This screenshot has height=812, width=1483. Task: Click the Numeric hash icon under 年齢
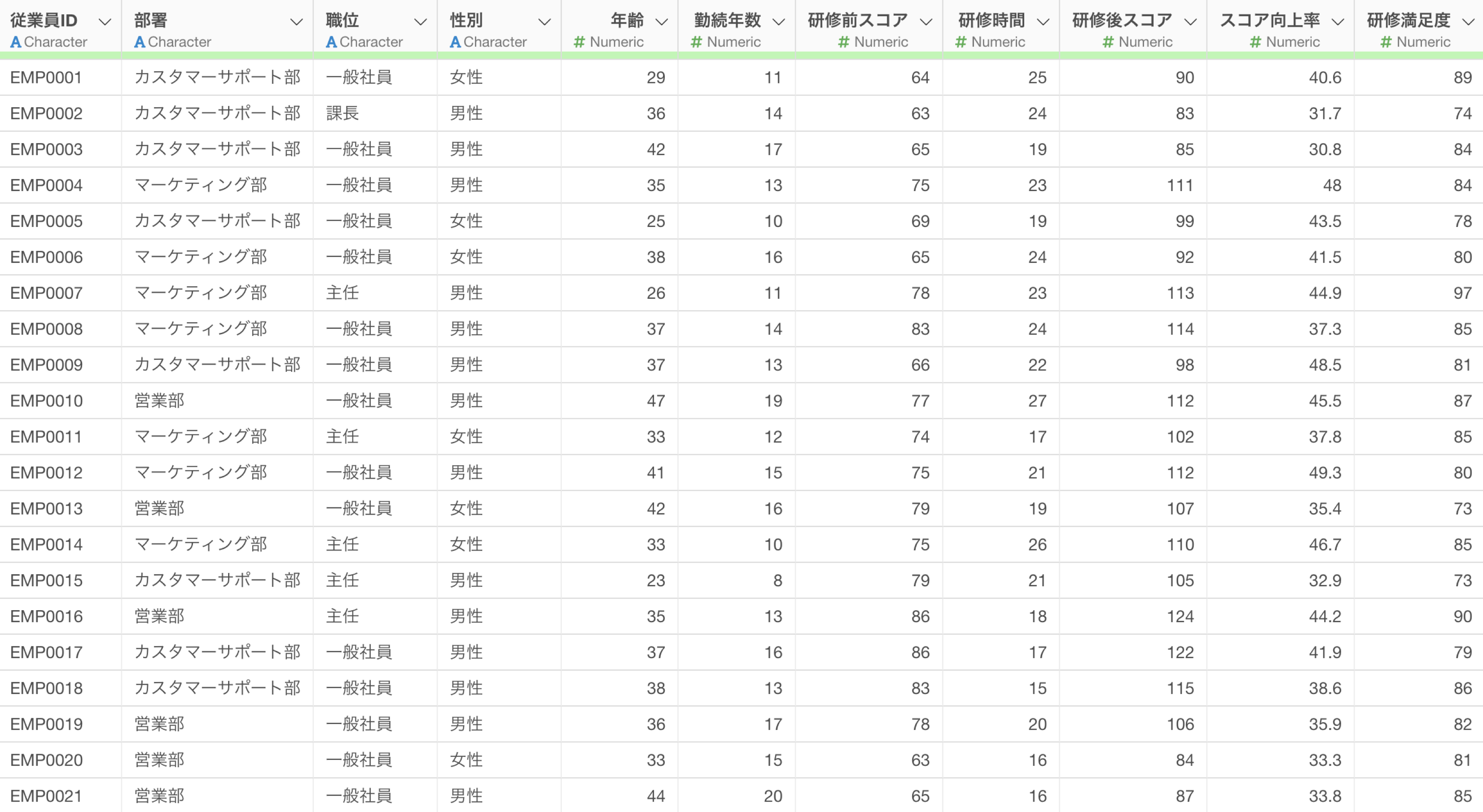(579, 42)
